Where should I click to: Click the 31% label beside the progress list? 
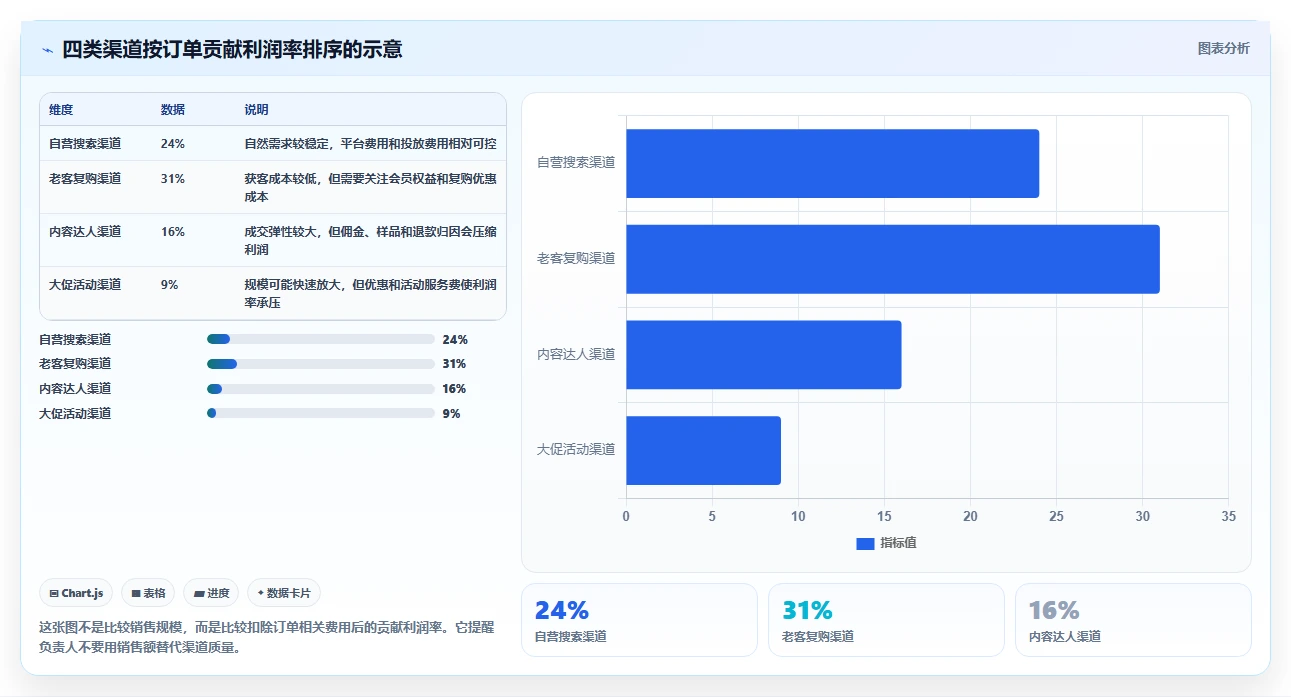454,364
